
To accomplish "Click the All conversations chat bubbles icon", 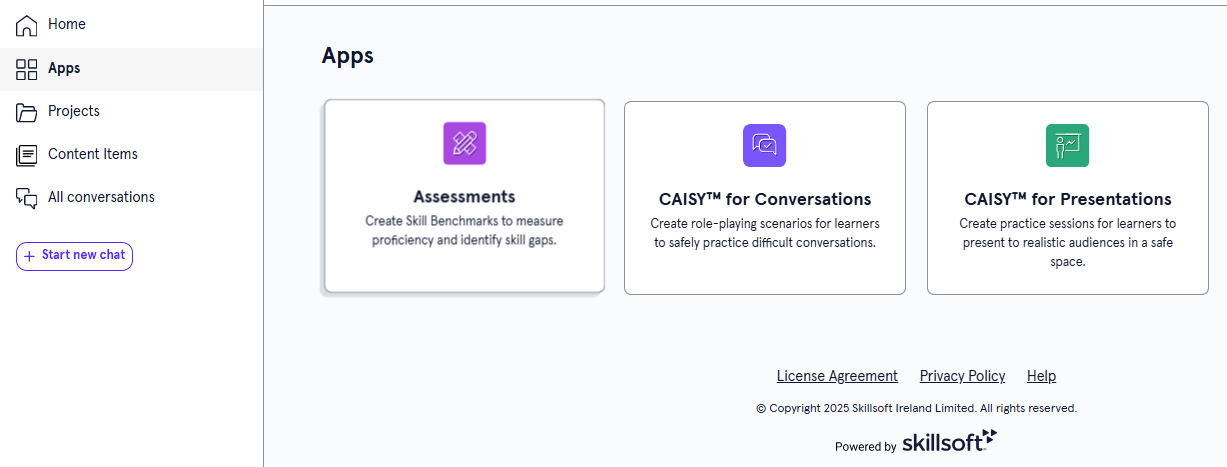I will coord(27,198).
